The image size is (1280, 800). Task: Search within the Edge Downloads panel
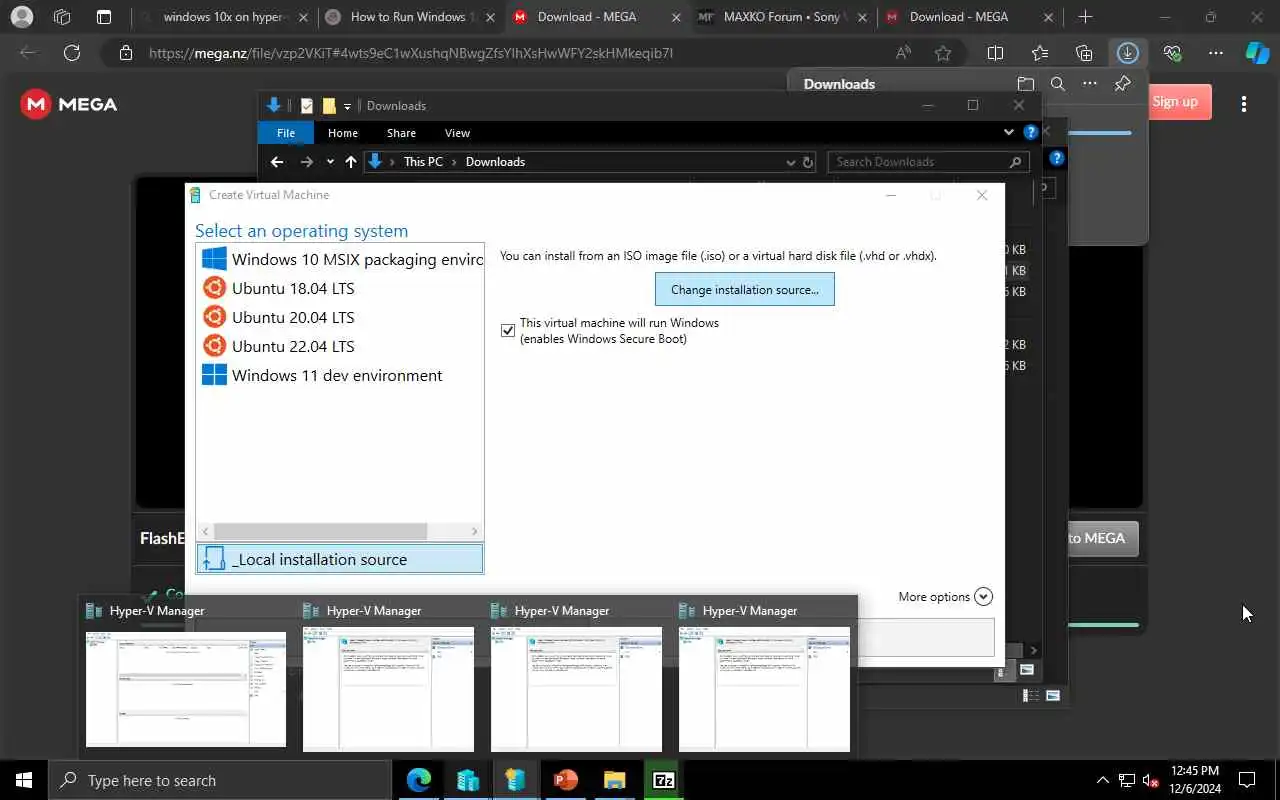(x=1058, y=84)
